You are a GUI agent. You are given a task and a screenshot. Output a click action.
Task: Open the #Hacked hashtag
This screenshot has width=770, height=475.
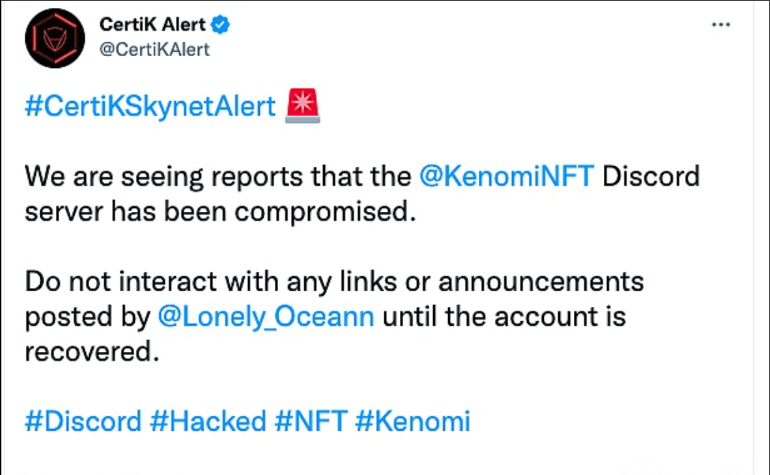(208, 421)
